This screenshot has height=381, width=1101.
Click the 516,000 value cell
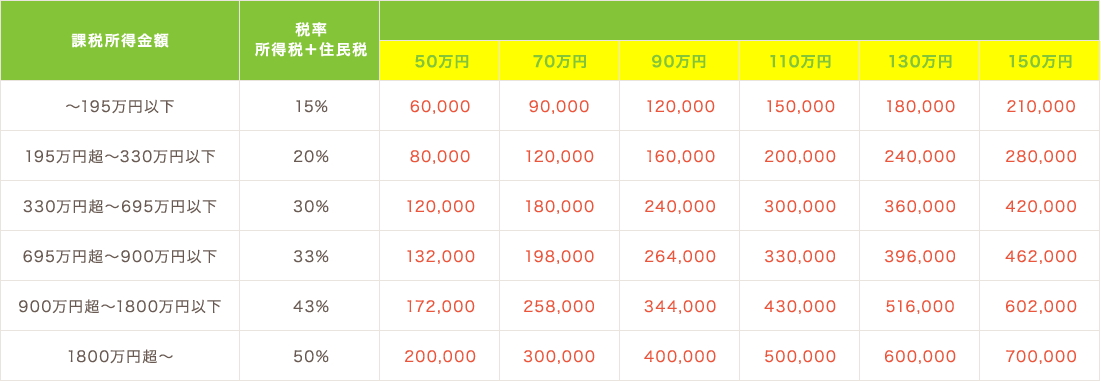[x=920, y=306]
